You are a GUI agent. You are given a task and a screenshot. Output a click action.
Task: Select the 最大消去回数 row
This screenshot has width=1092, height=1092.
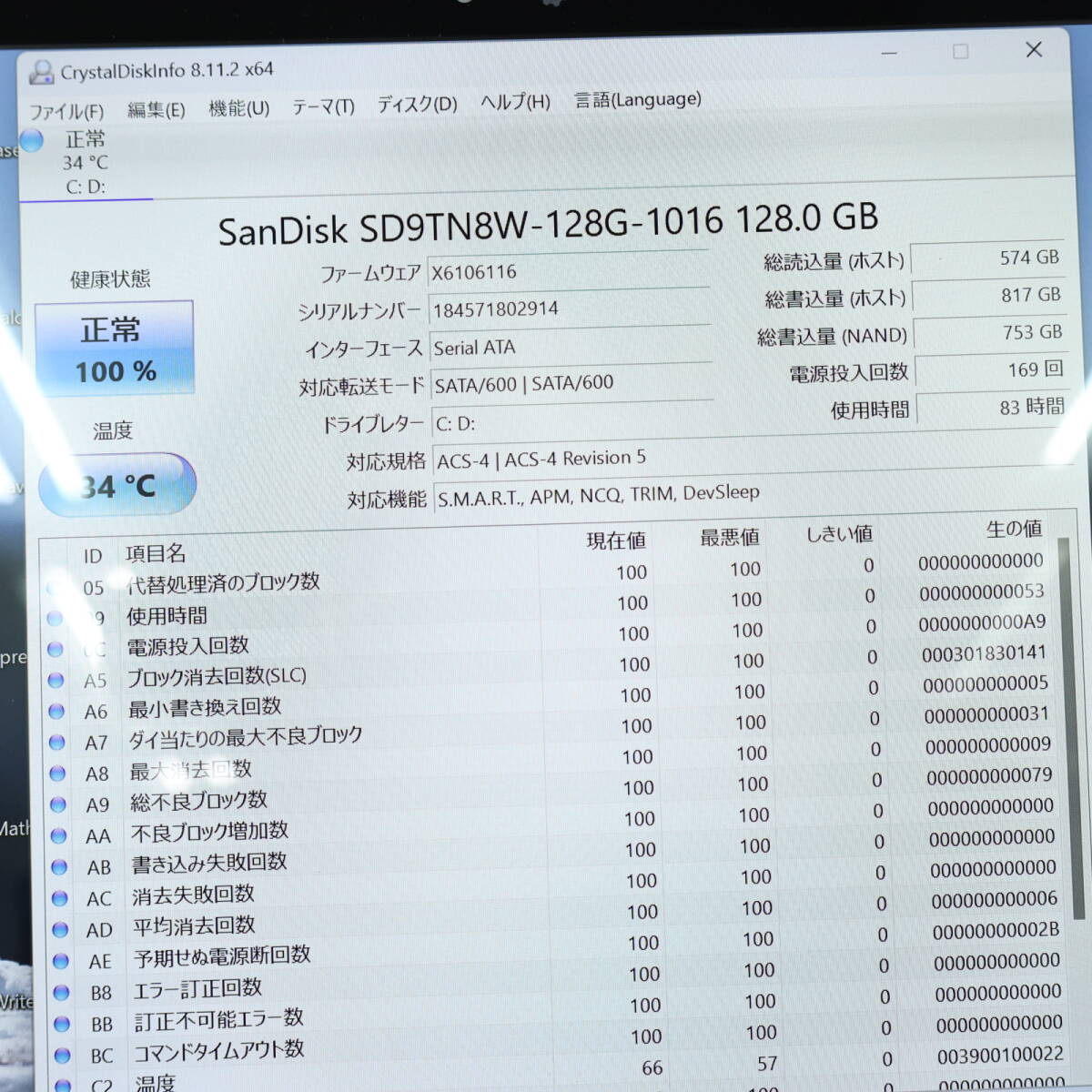551,762
